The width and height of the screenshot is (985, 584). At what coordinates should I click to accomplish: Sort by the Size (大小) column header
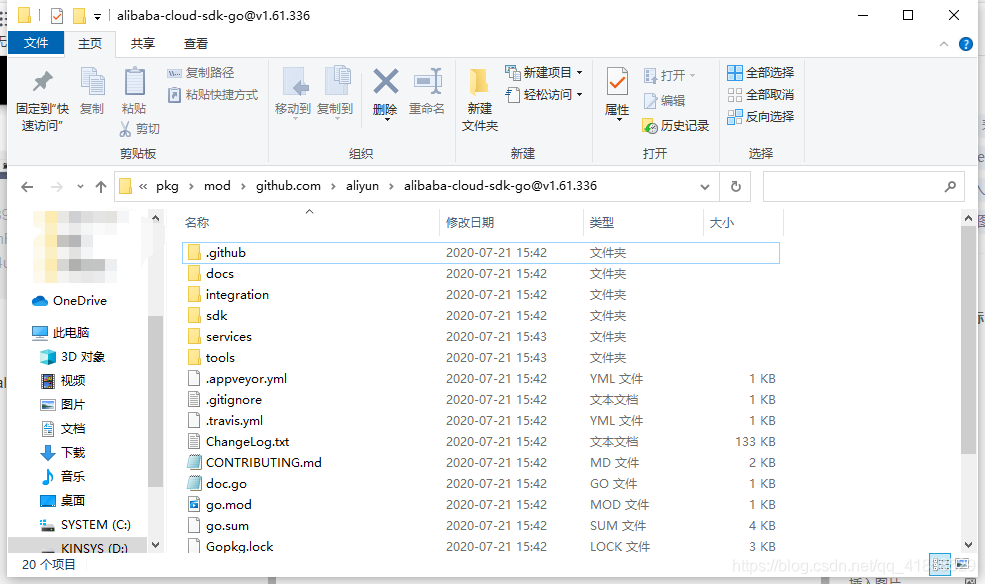(722, 222)
